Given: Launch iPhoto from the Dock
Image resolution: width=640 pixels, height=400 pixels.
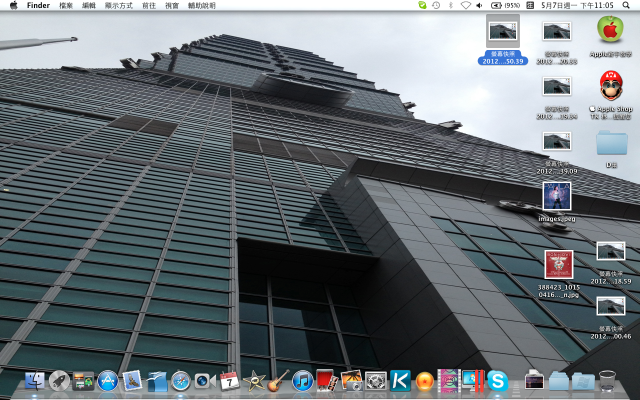Looking at the screenshot, I should coord(351,381).
